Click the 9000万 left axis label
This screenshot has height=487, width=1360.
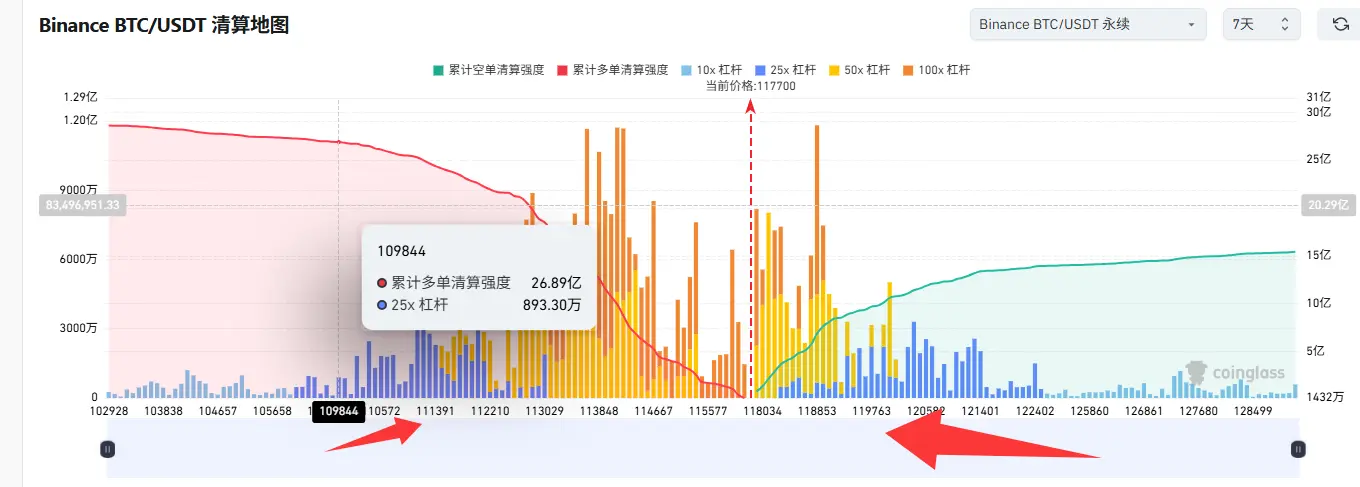click(x=78, y=190)
